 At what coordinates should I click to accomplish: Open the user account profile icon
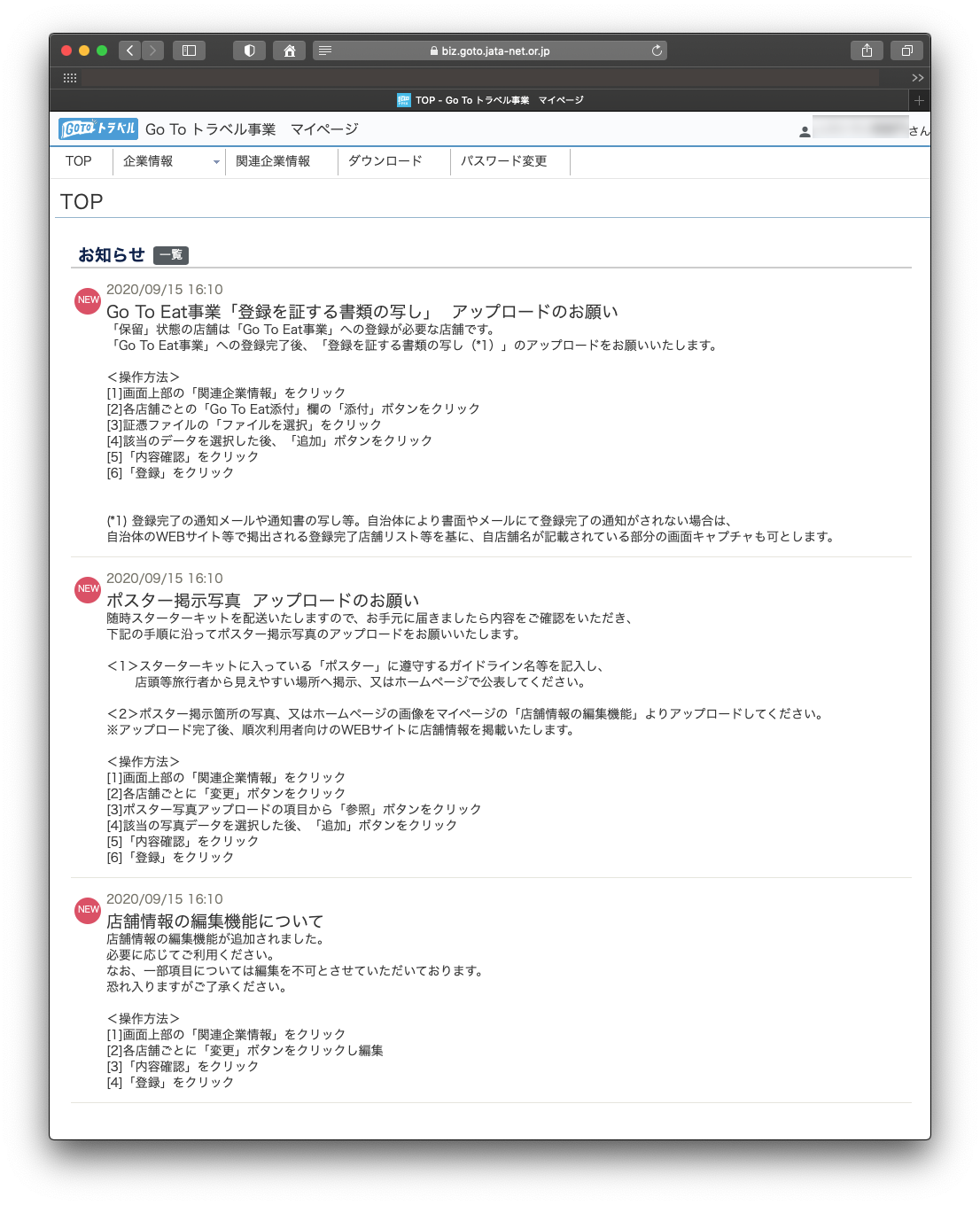tap(805, 131)
